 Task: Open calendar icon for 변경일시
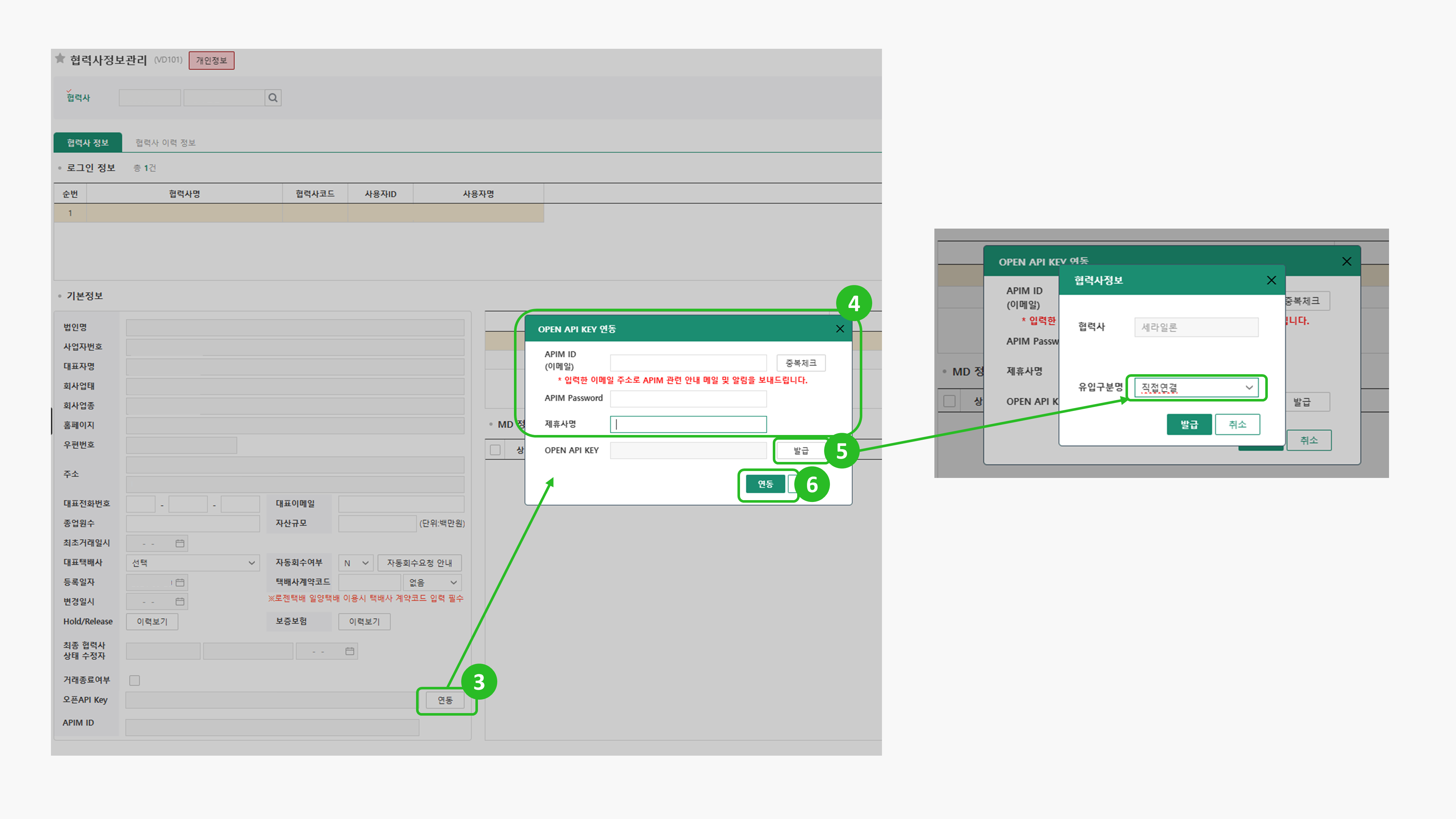pyautogui.click(x=180, y=601)
